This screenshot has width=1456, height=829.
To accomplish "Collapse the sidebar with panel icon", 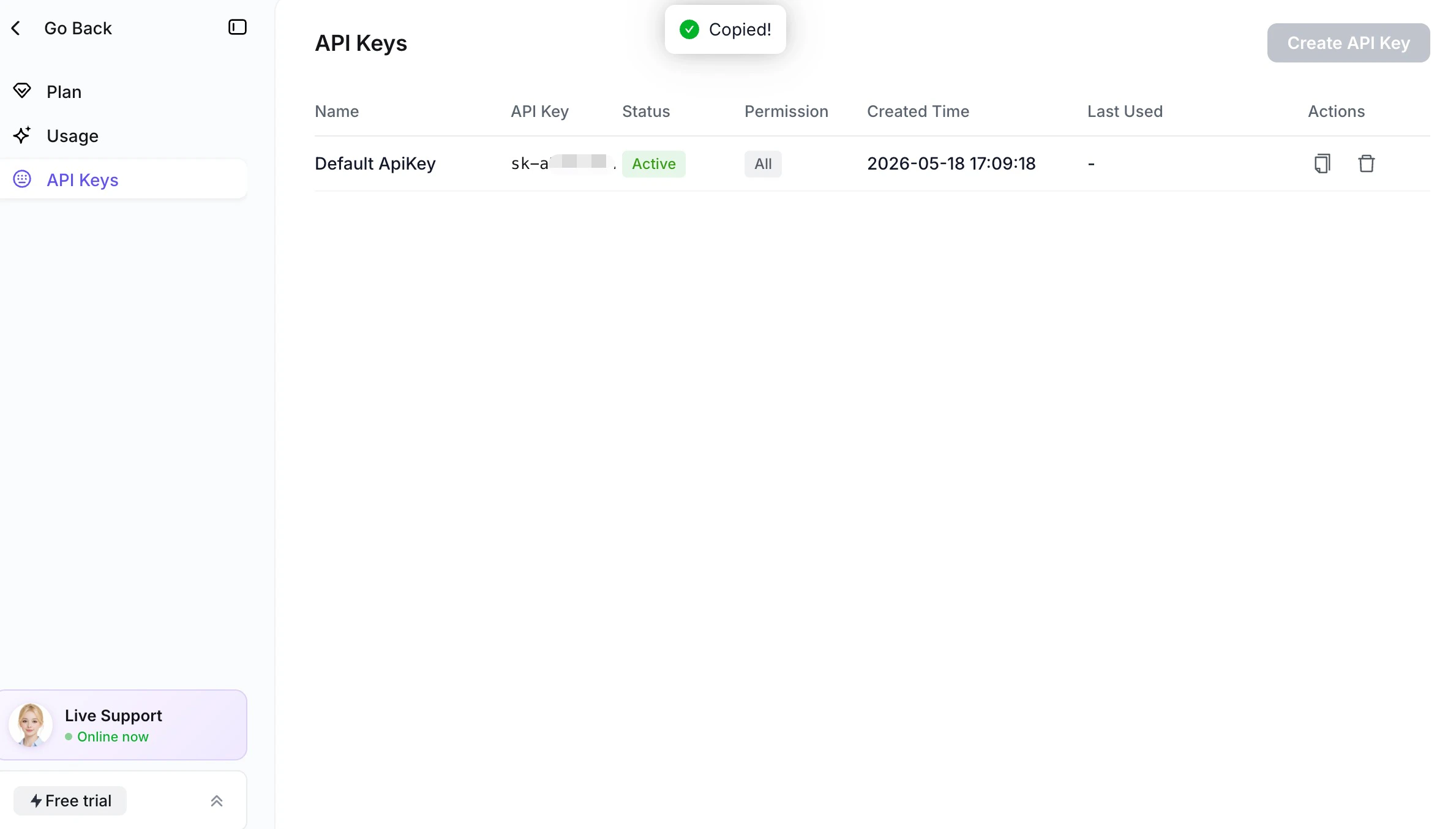I will point(238,27).
